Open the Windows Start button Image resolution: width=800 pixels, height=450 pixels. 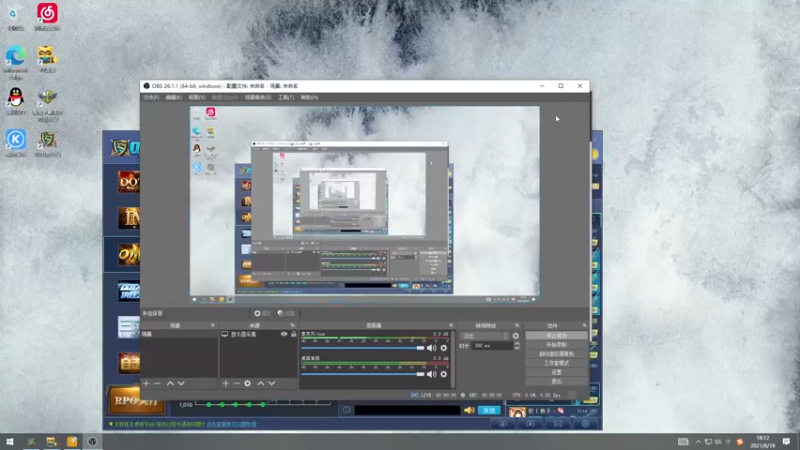(9, 441)
